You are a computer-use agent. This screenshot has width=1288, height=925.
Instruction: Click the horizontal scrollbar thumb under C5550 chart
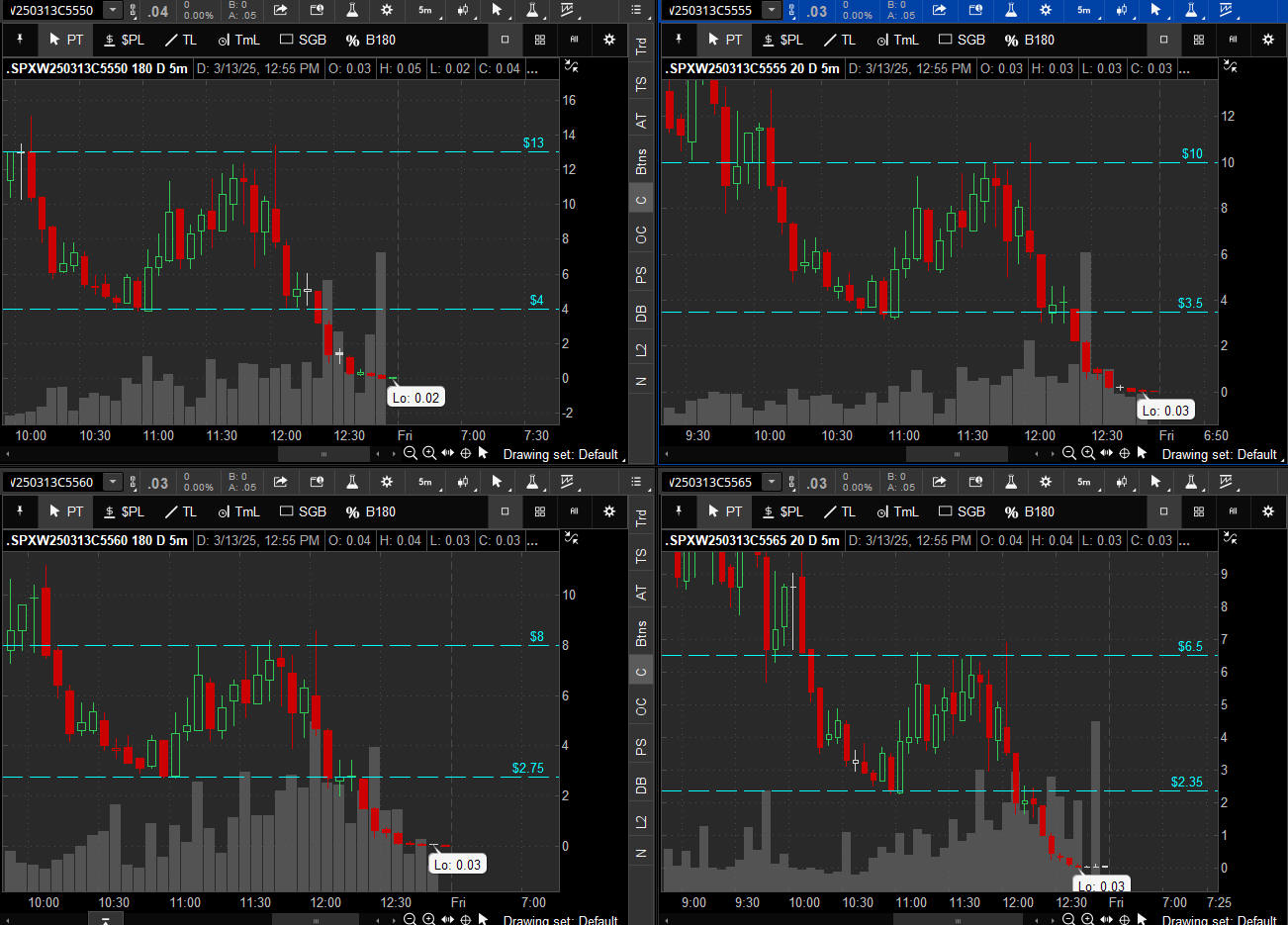click(x=323, y=454)
